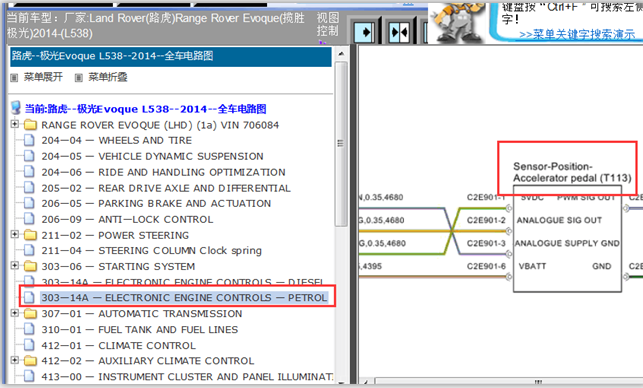Viewport: 643px width, 388px height.
Task: Click the AUXILIARY CLIMATE CONTROL folder icon
Action: point(30,361)
